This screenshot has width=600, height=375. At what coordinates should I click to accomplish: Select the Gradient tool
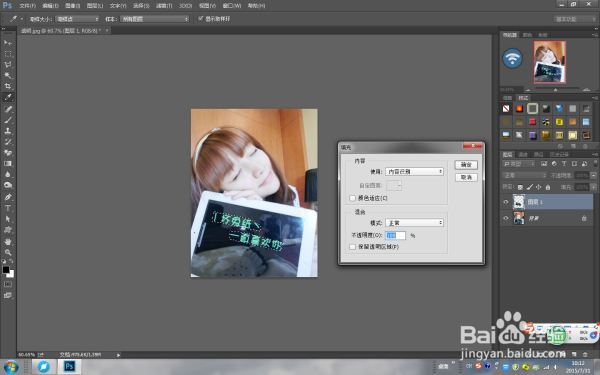click(8, 163)
